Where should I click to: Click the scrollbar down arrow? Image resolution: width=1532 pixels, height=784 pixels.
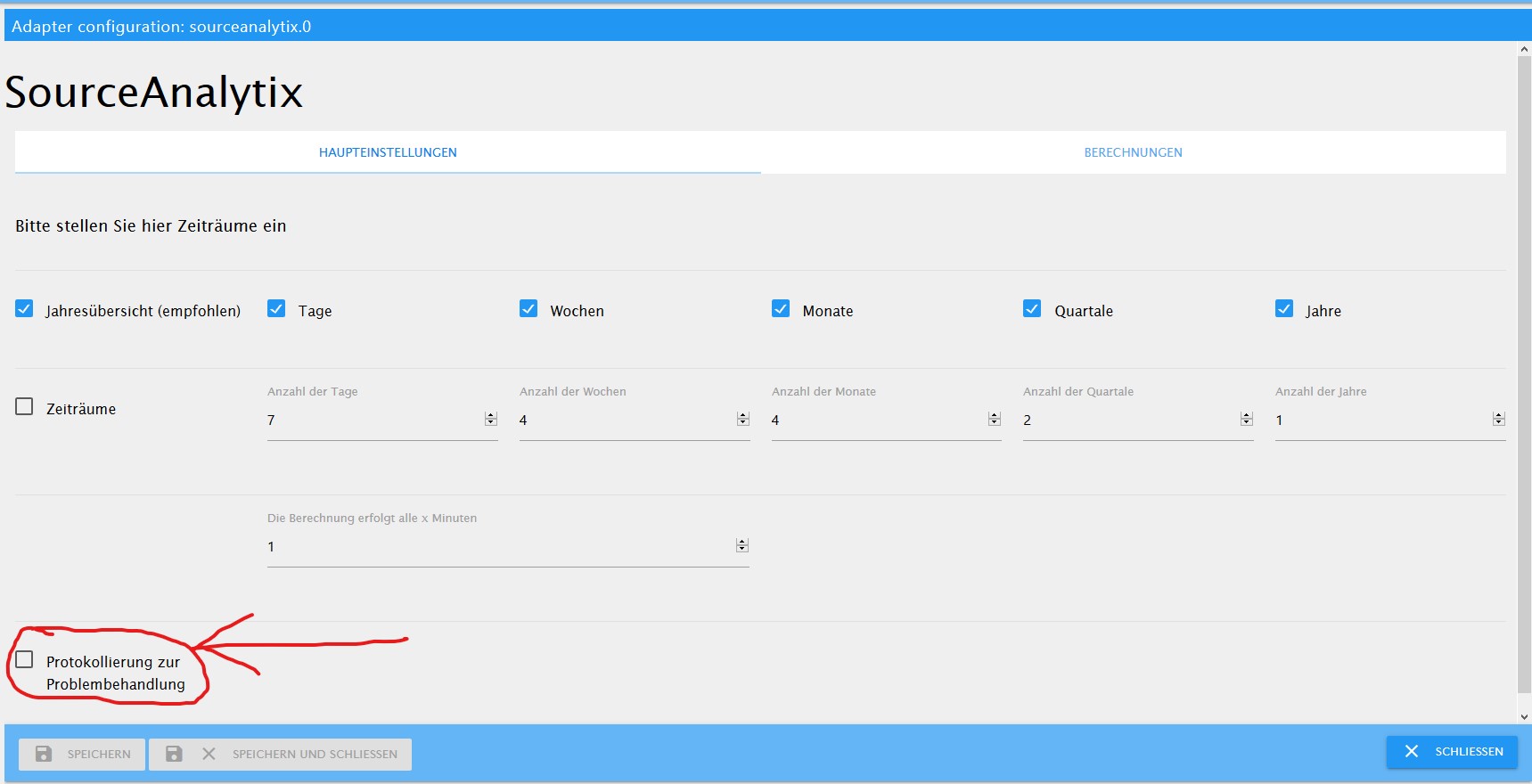1524,716
